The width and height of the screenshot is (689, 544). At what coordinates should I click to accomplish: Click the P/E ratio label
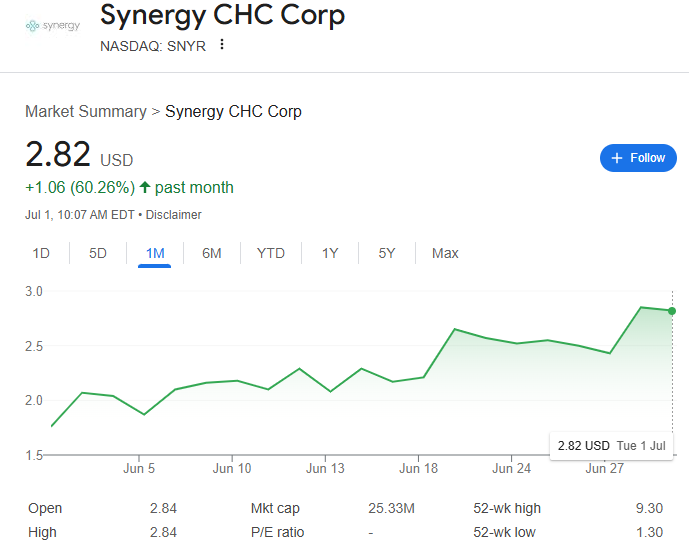277,532
